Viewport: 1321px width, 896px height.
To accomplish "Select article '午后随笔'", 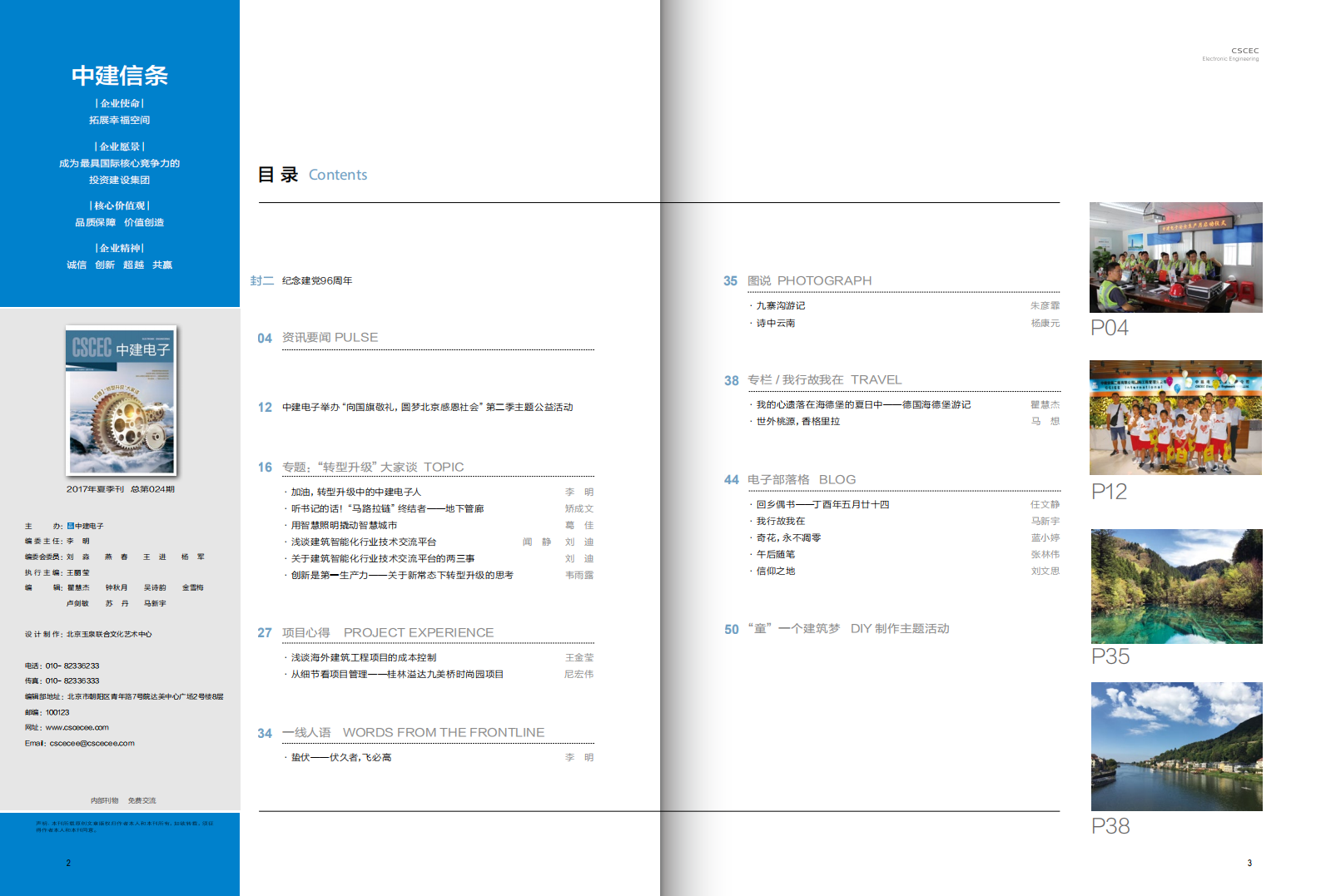I will [x=775, y=554].
